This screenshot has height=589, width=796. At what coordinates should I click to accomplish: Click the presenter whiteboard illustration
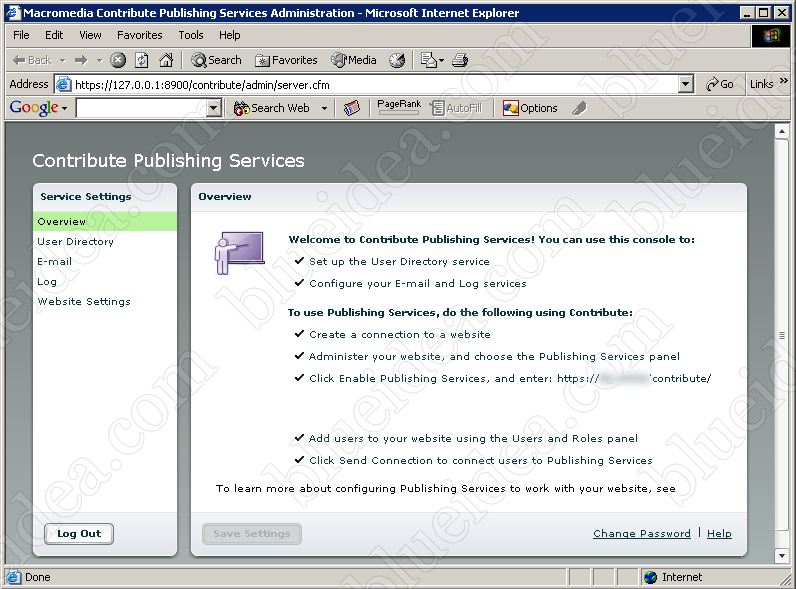pyautogui.click(x=239, y=253)
